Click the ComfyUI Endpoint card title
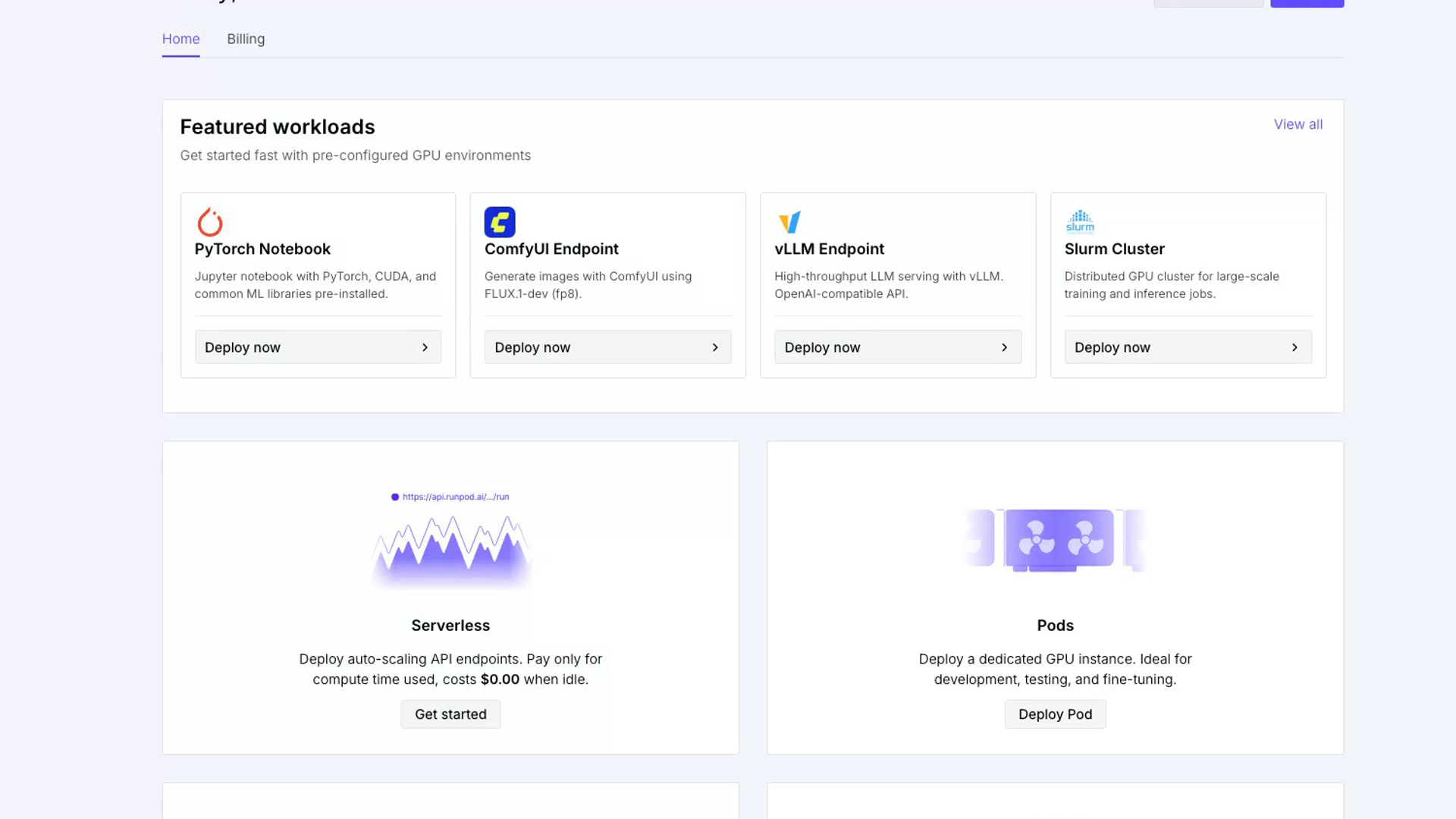This screenshot has height=819, width=1456. tap(551, 249)
